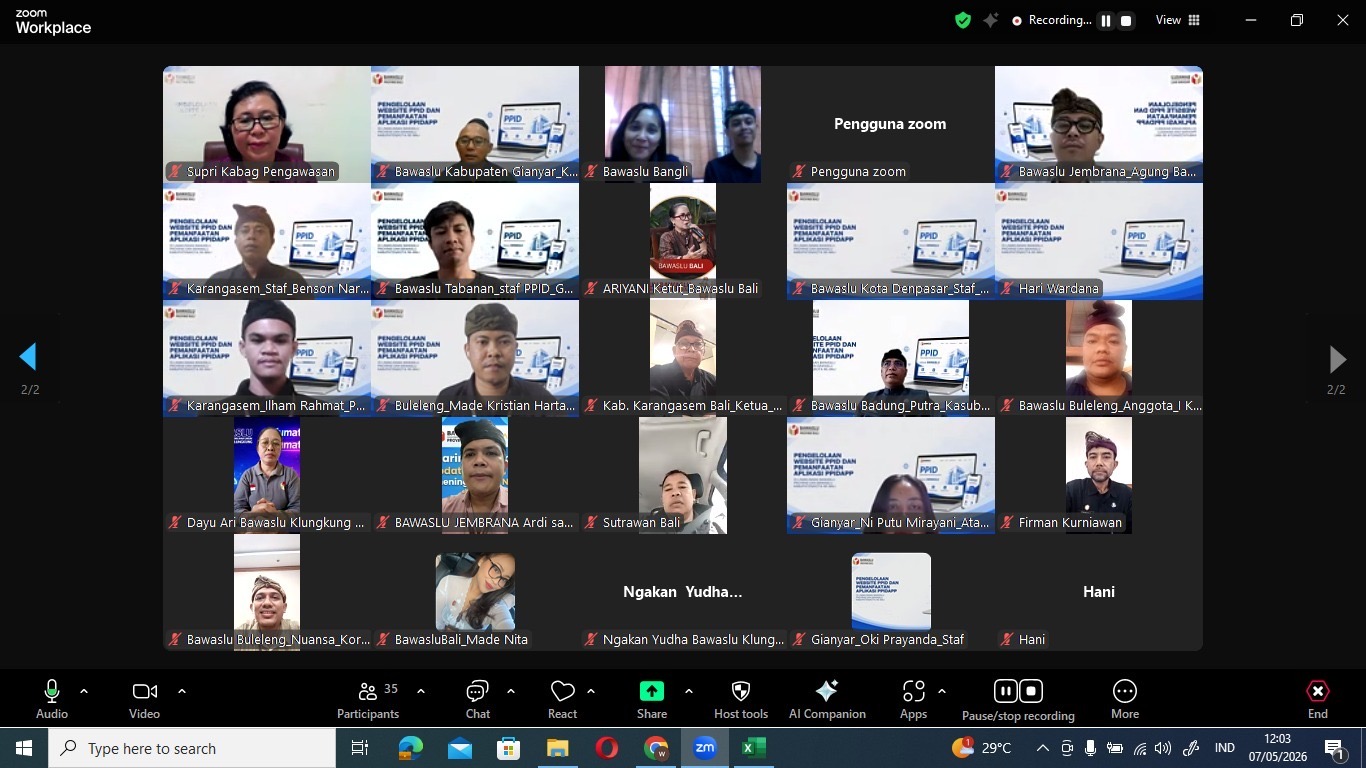1366x768 pixels.
Task: Toggle the microphone with the Audio button
Action: coord(52,699)
